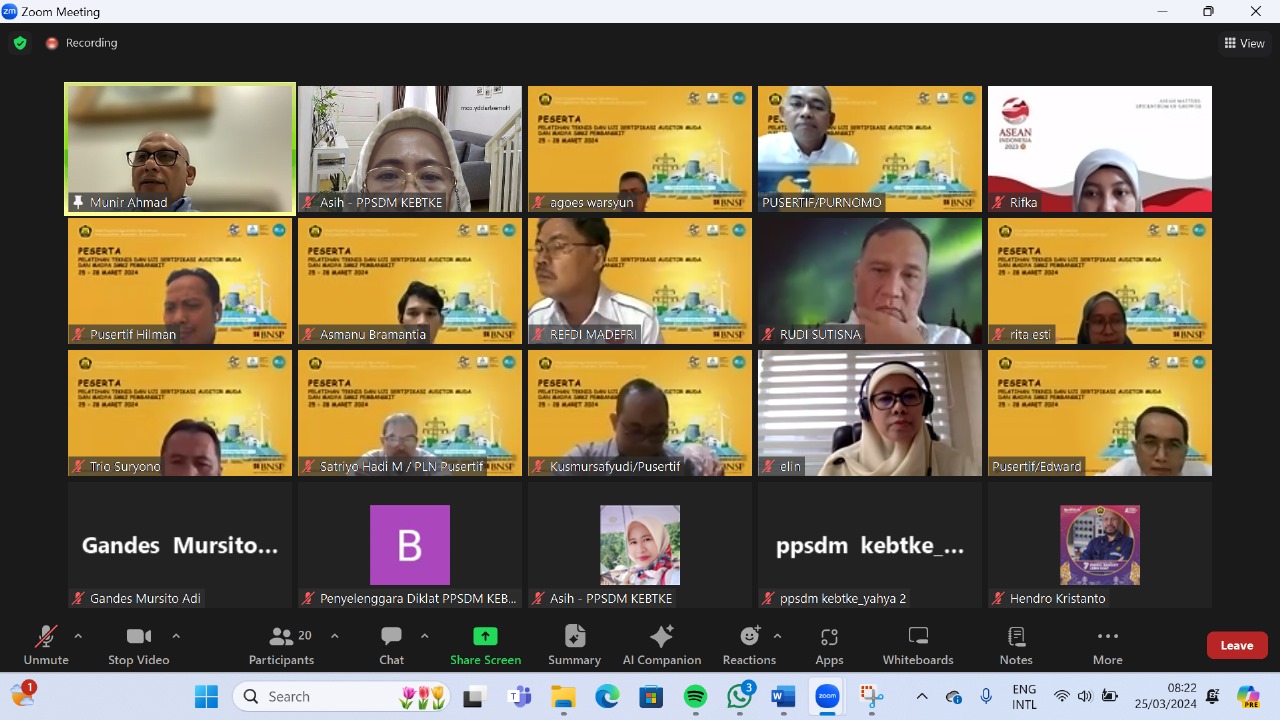Open the Notes panel
Image resolution: width=1280 pixels, height=720 pixels.
pos(1015,645)
